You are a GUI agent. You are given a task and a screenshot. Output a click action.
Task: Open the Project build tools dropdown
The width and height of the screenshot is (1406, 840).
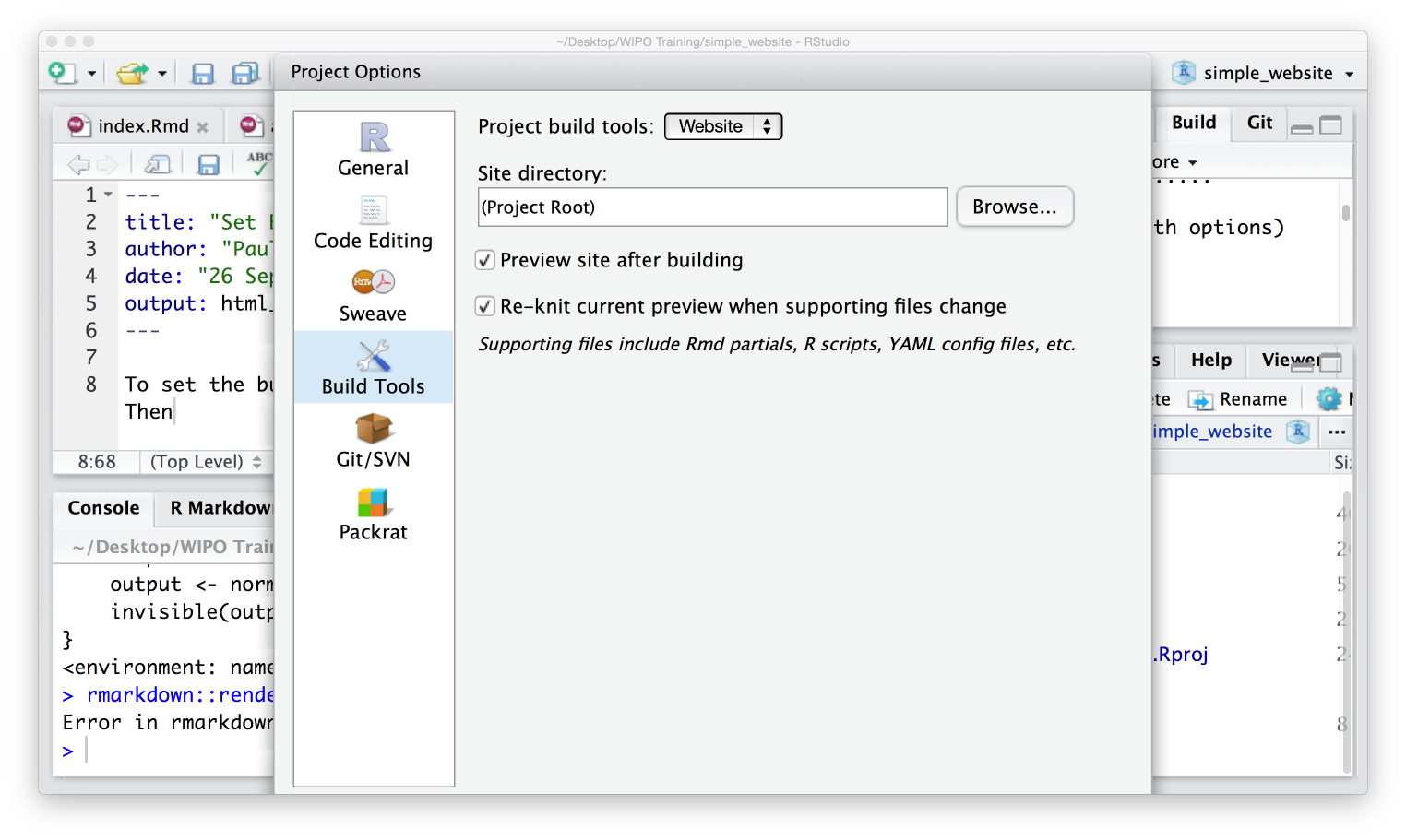click(x=723, y=126)
